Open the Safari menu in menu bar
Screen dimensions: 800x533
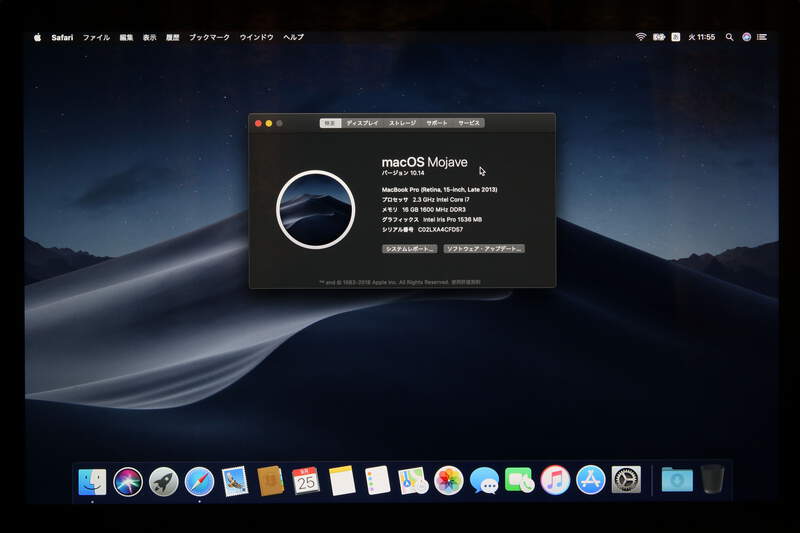62,37
